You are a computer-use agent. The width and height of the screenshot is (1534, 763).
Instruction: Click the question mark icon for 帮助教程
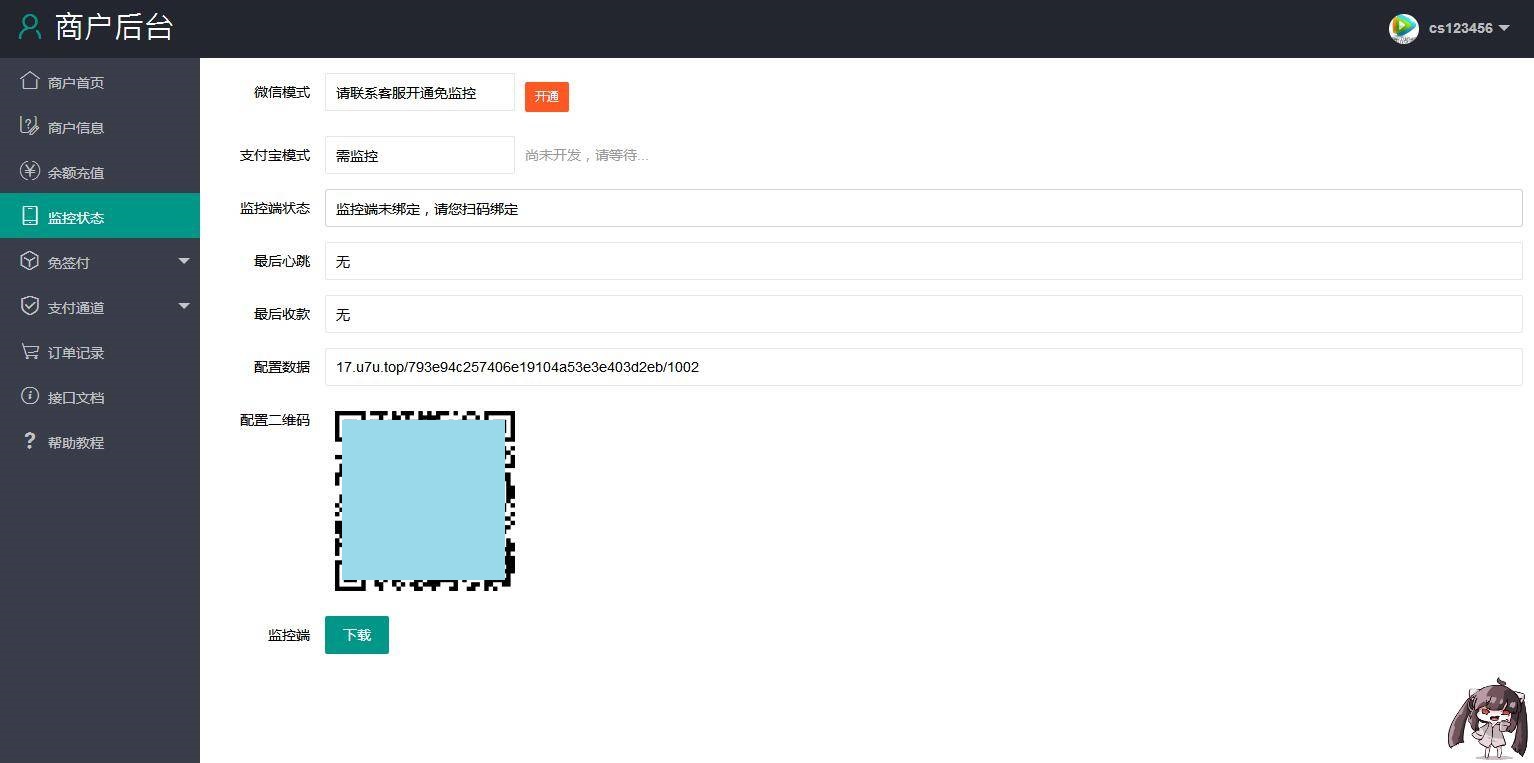30,441
